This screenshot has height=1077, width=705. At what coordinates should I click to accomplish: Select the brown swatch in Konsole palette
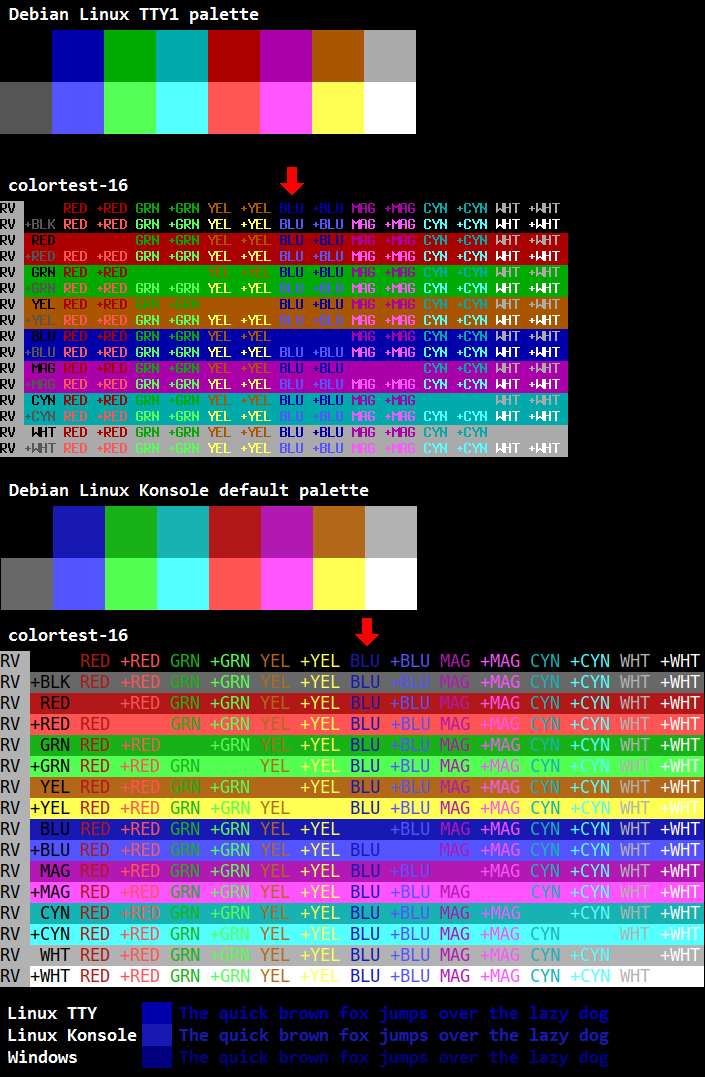339,532
